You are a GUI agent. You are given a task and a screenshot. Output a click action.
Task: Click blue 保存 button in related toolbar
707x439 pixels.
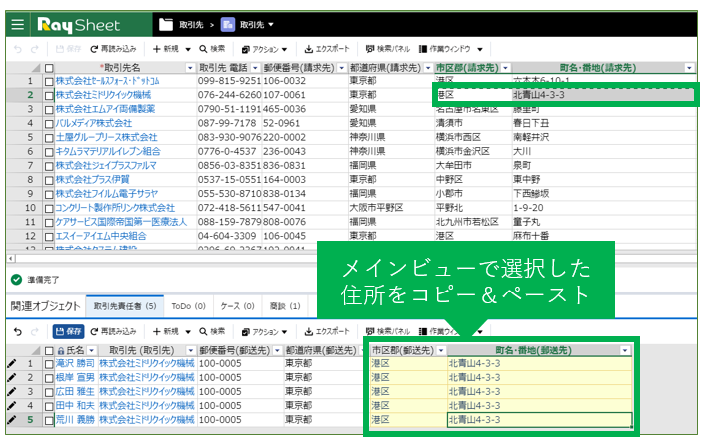69,332
